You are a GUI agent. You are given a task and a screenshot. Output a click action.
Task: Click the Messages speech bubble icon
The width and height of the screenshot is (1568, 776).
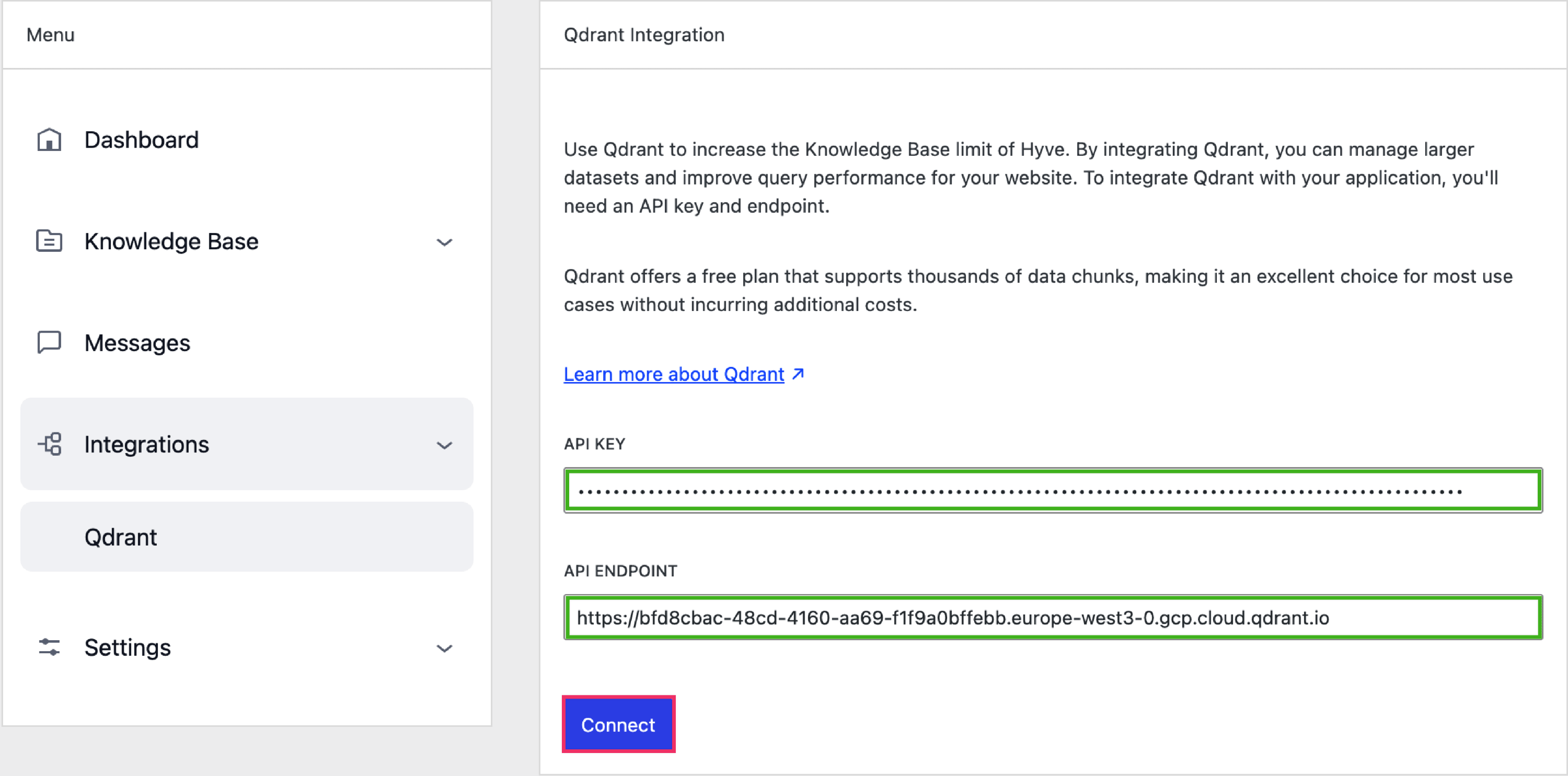point(49,343)
